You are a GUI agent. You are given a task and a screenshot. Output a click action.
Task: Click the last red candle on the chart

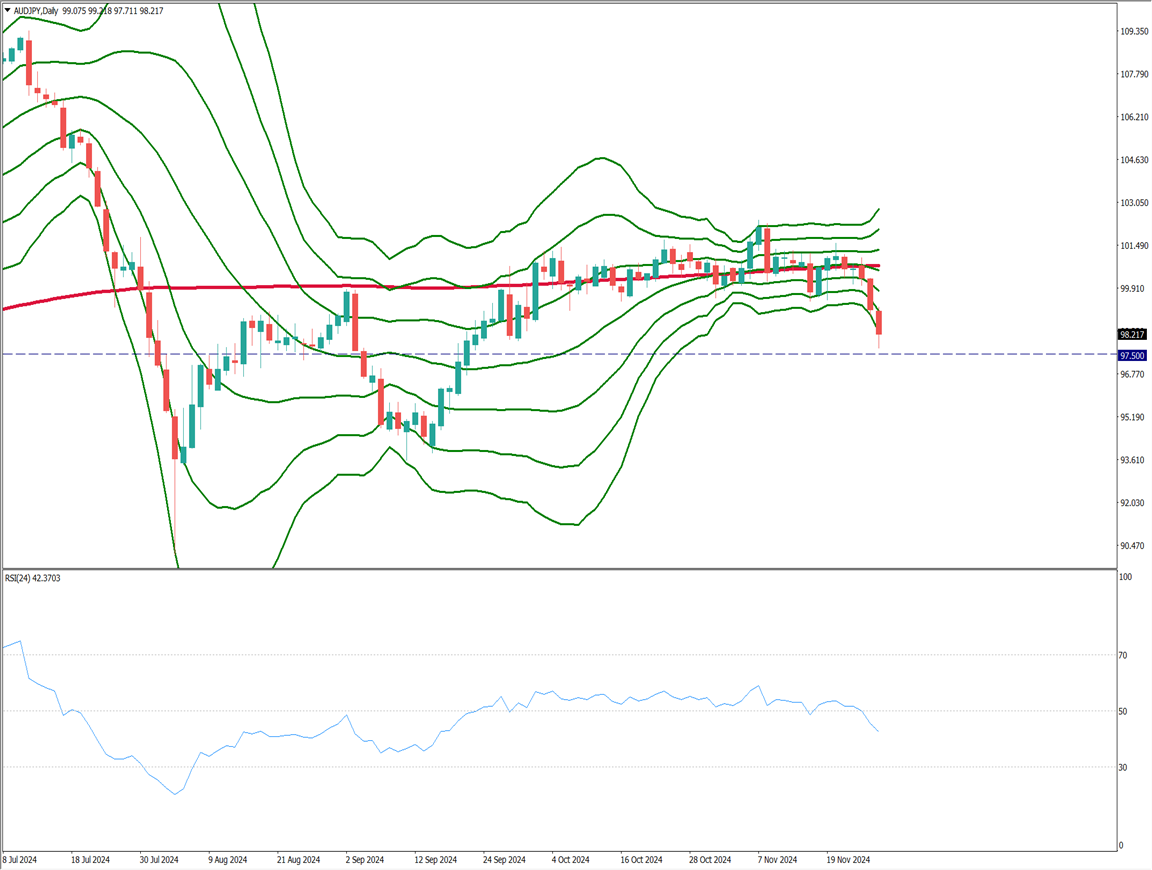coord(879,323)
